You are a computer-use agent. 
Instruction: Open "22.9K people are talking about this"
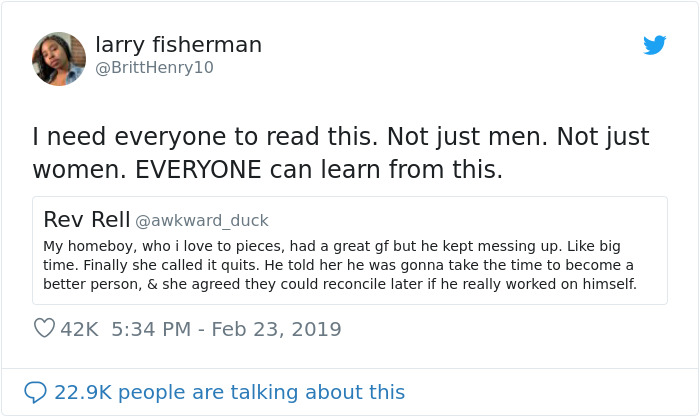coord(229,392)
